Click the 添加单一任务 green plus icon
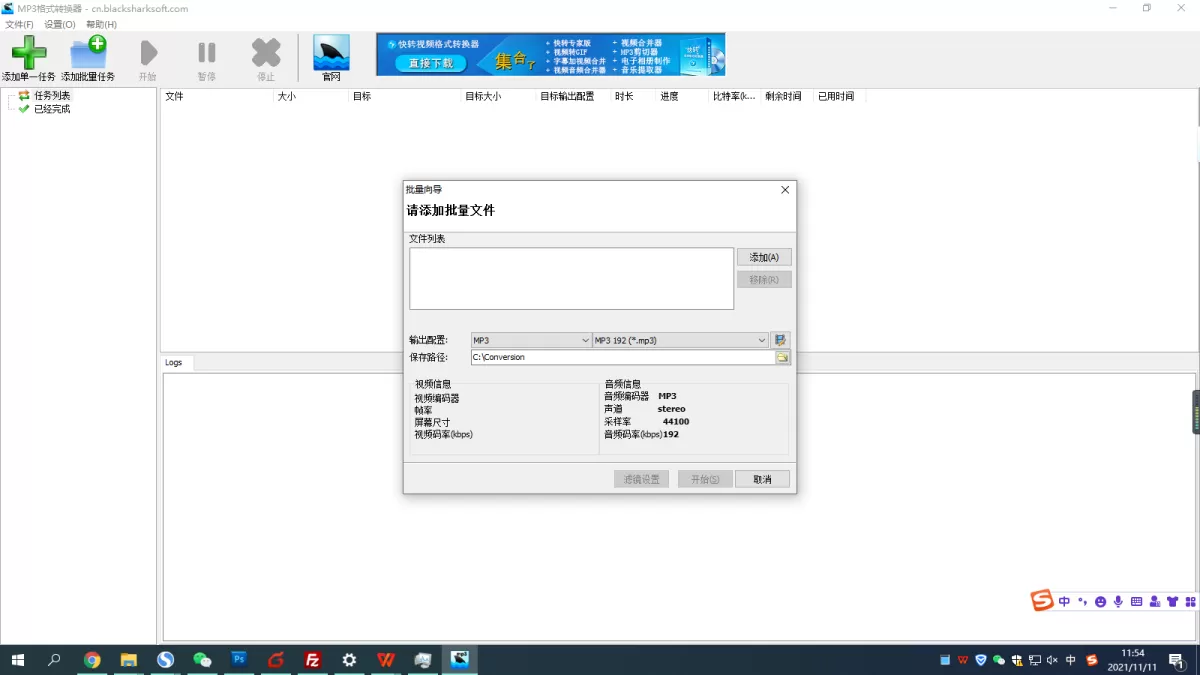 [x=28, y=52]
